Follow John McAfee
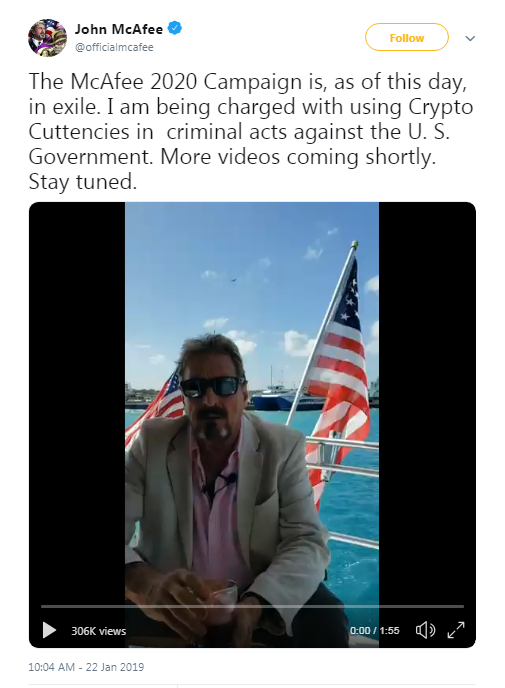Screen dimensions: 505x688 tap(407, 38)
